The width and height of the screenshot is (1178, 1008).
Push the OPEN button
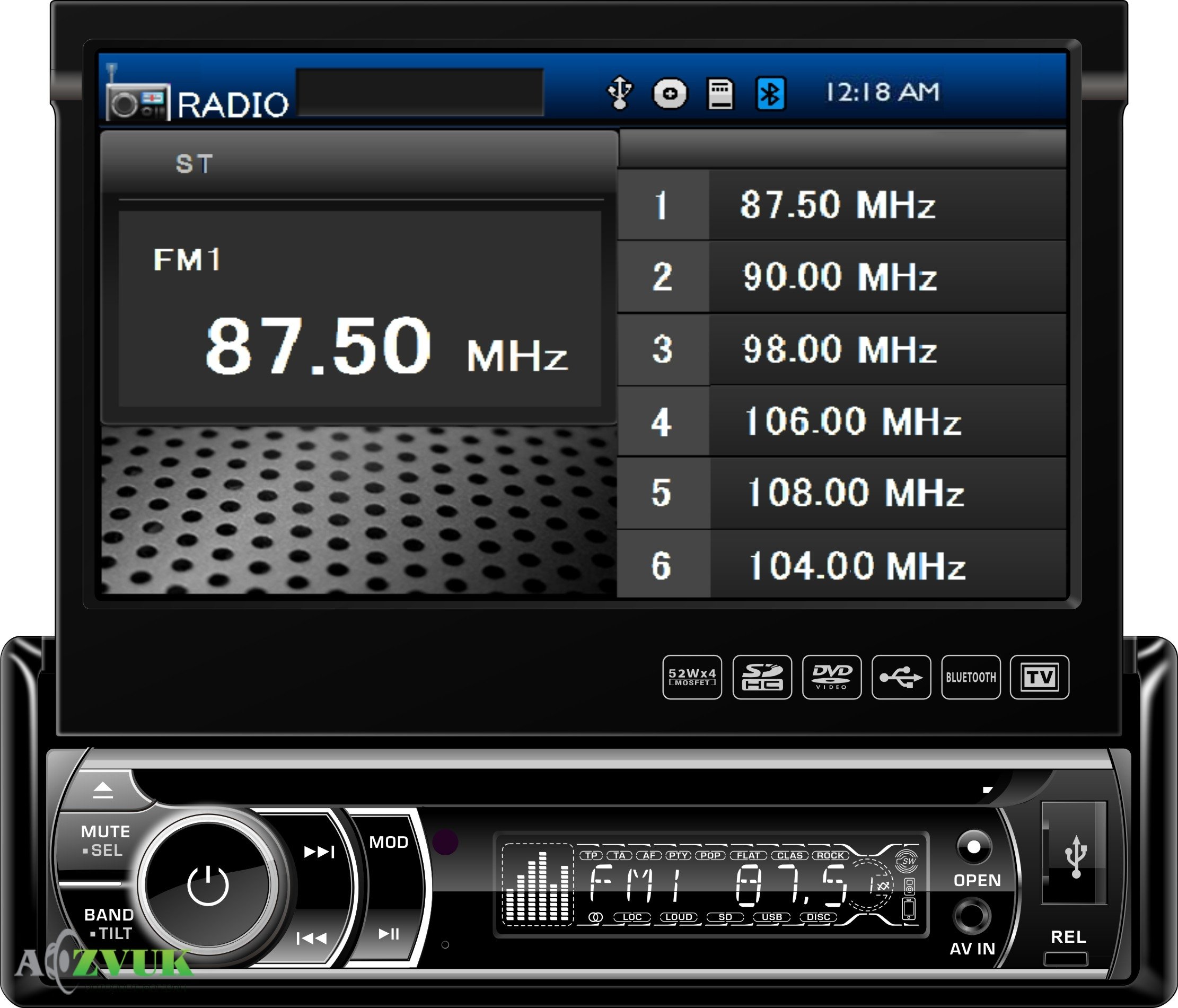coord(974,847)
